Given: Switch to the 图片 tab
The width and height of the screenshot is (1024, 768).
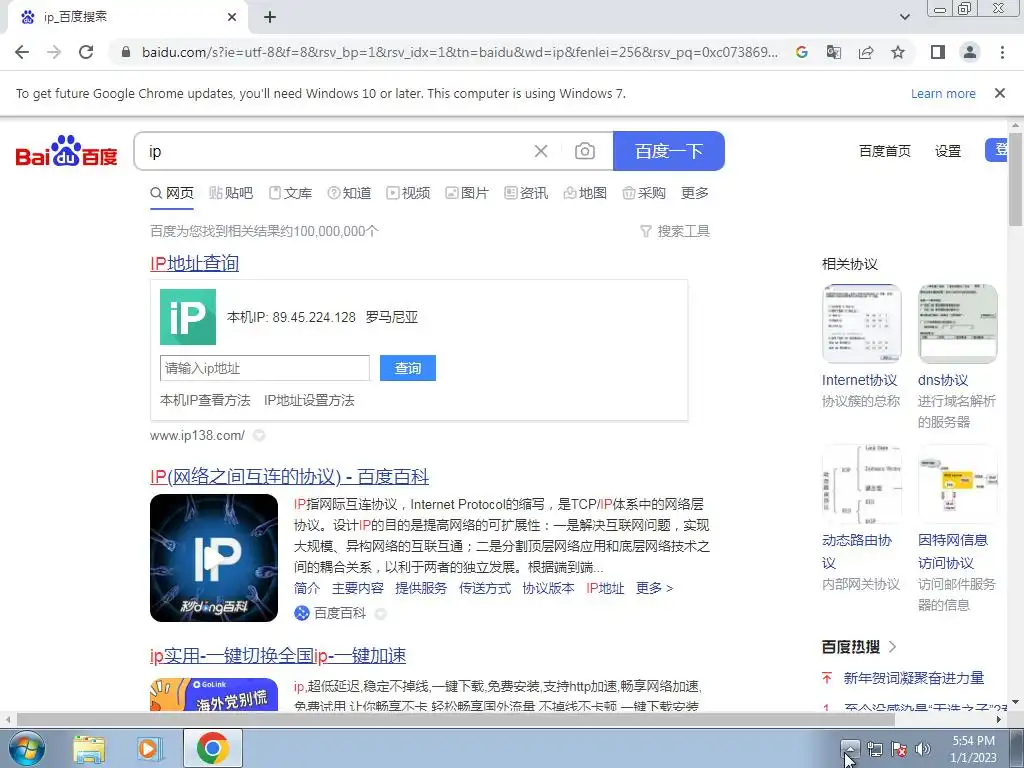Looking at the screenshot, I should point(467,193).
